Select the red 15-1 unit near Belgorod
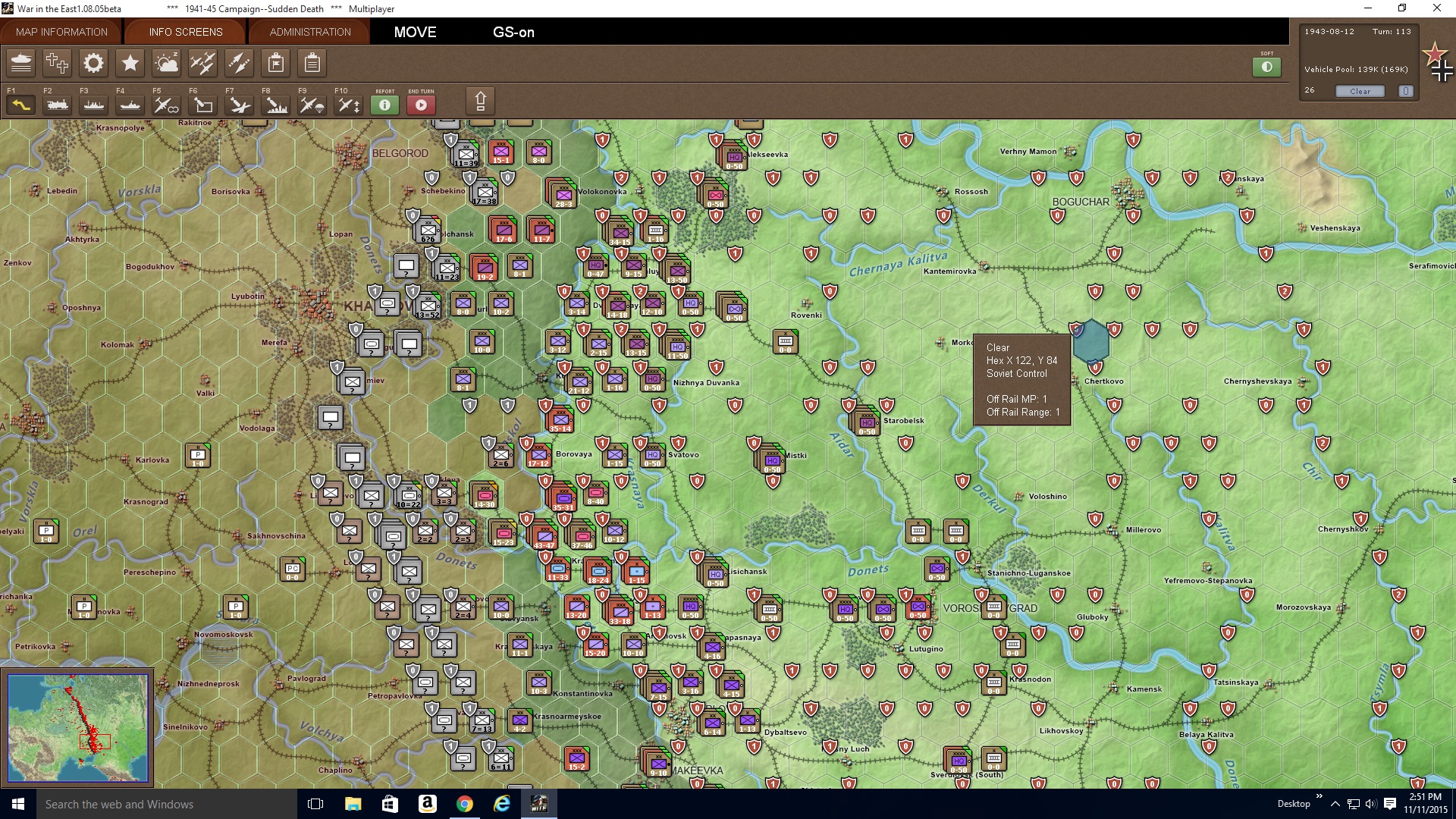 (x=500, y=152)
